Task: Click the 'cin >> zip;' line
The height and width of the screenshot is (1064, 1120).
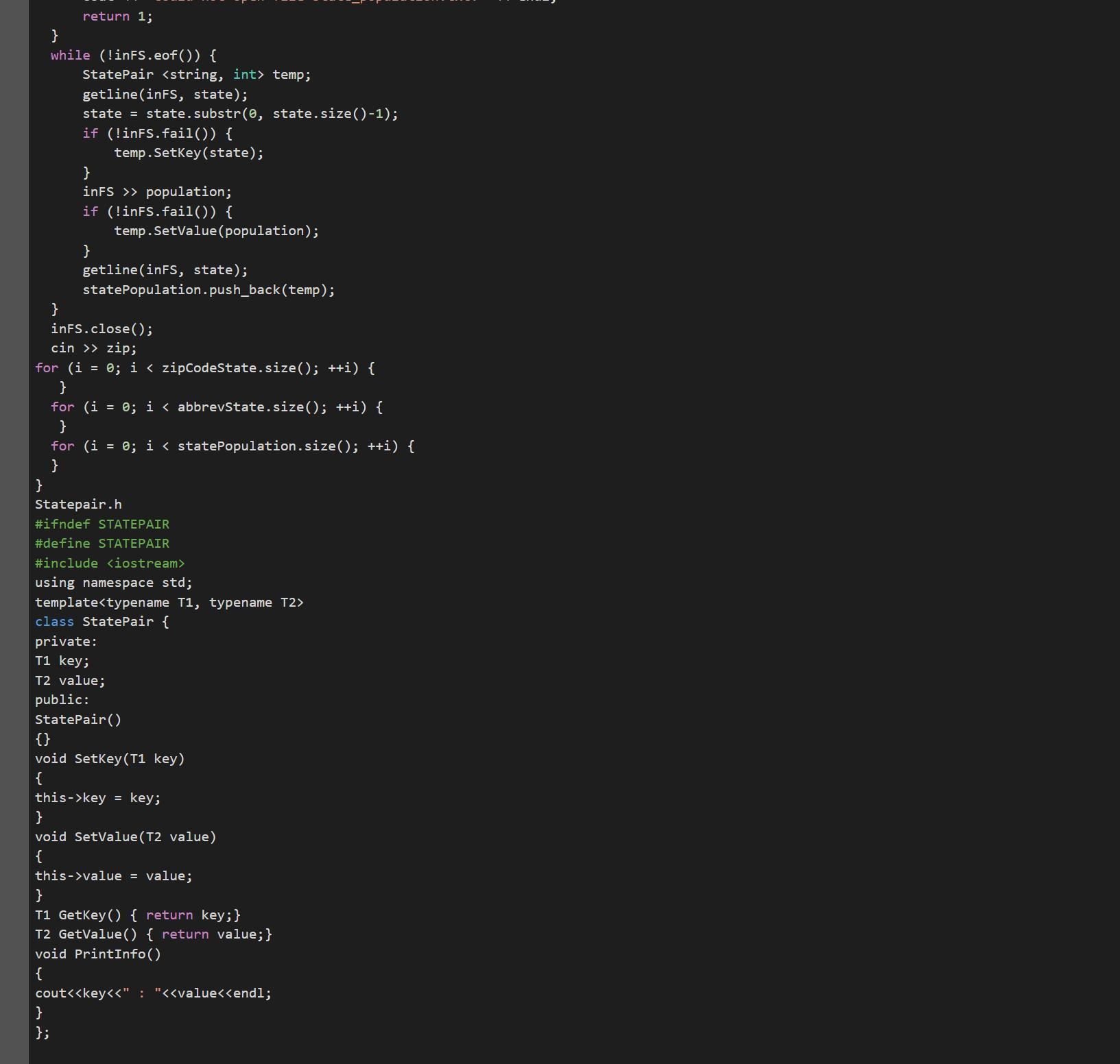Action: pos(94,348)
